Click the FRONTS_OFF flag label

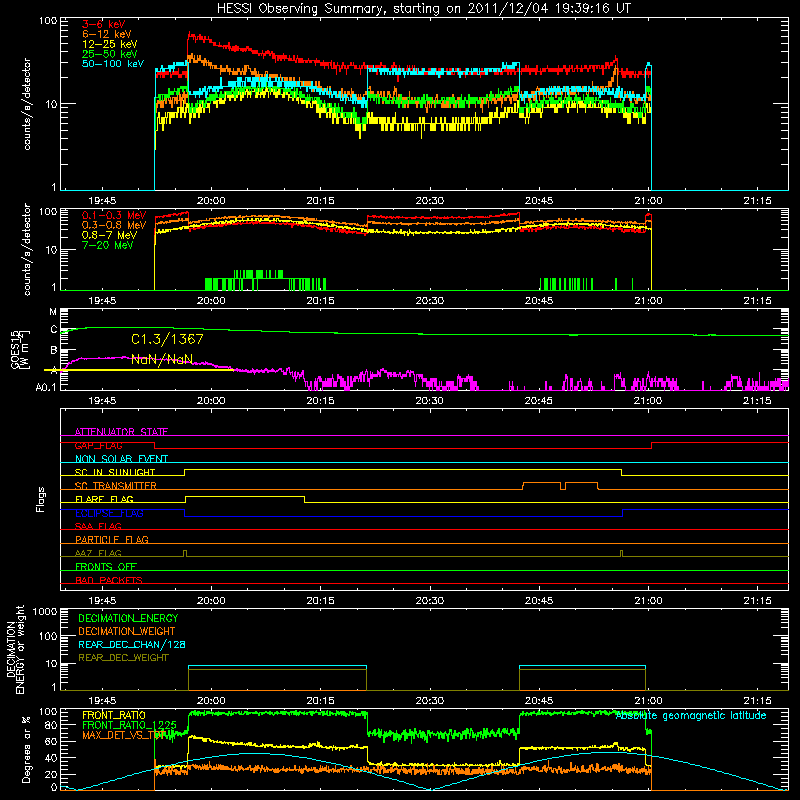(x=106, y=566)
